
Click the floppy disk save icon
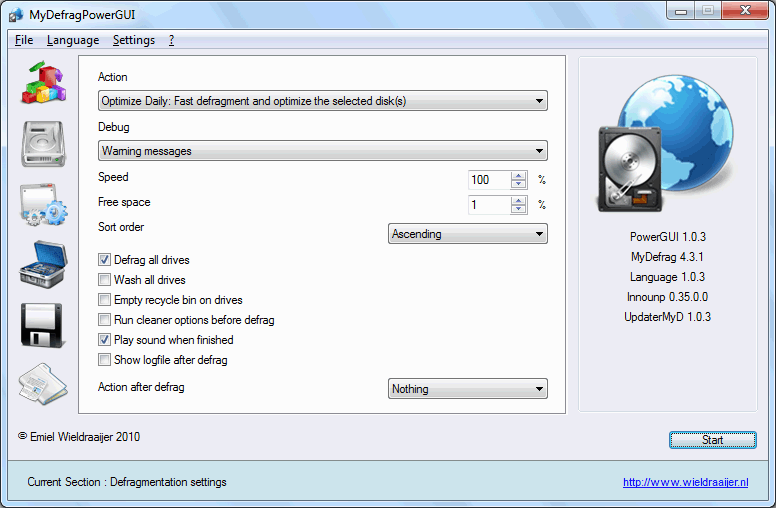point(42,326)
